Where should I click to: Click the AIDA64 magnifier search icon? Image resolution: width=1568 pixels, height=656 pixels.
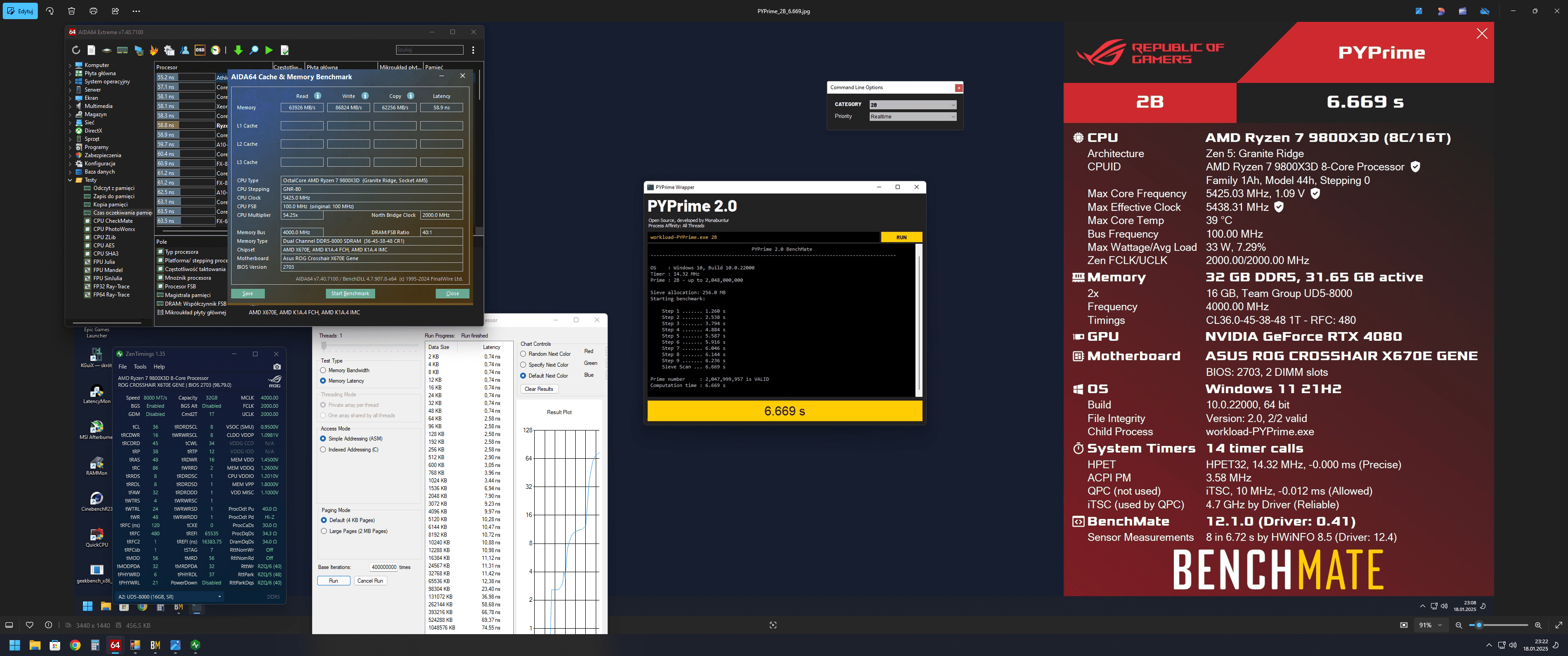[254, 51]
